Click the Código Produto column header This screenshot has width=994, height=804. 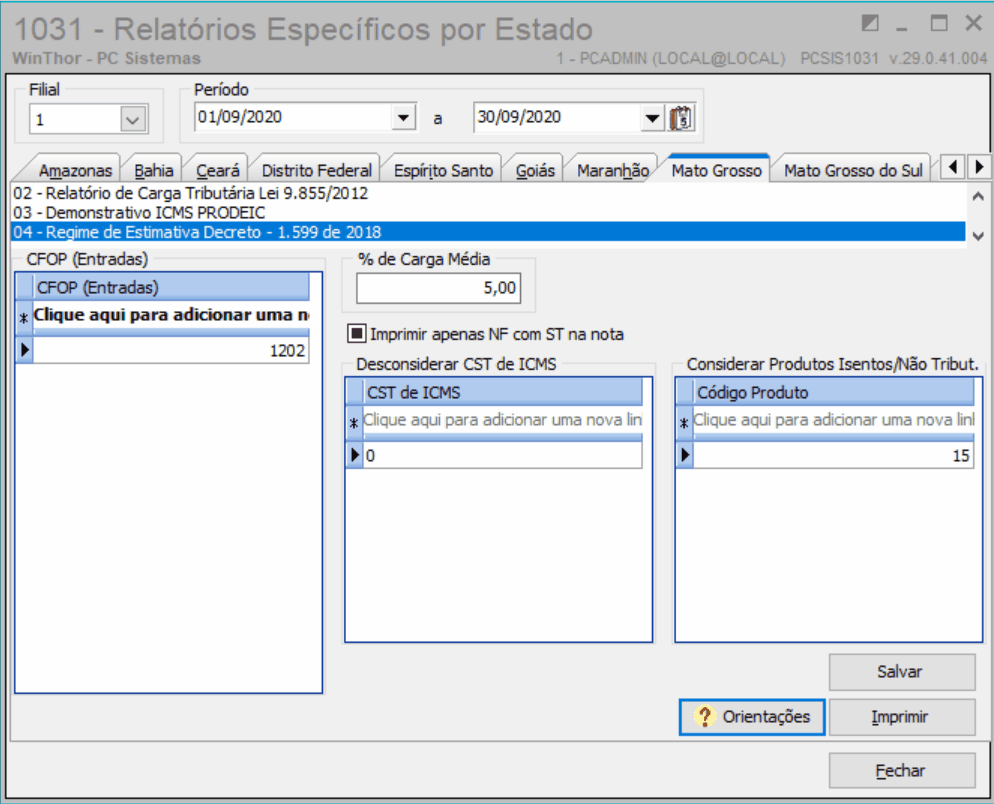tap(833, 392)
